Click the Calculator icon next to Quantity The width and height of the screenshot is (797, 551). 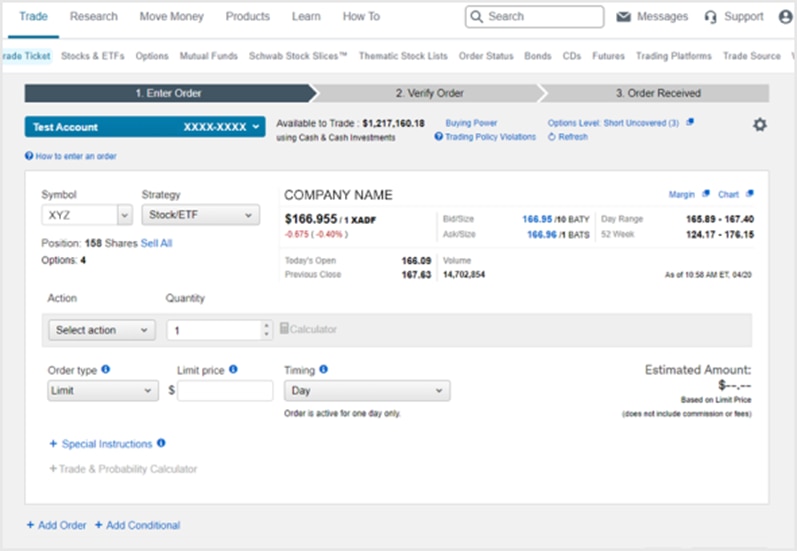[x=285, y=329]
